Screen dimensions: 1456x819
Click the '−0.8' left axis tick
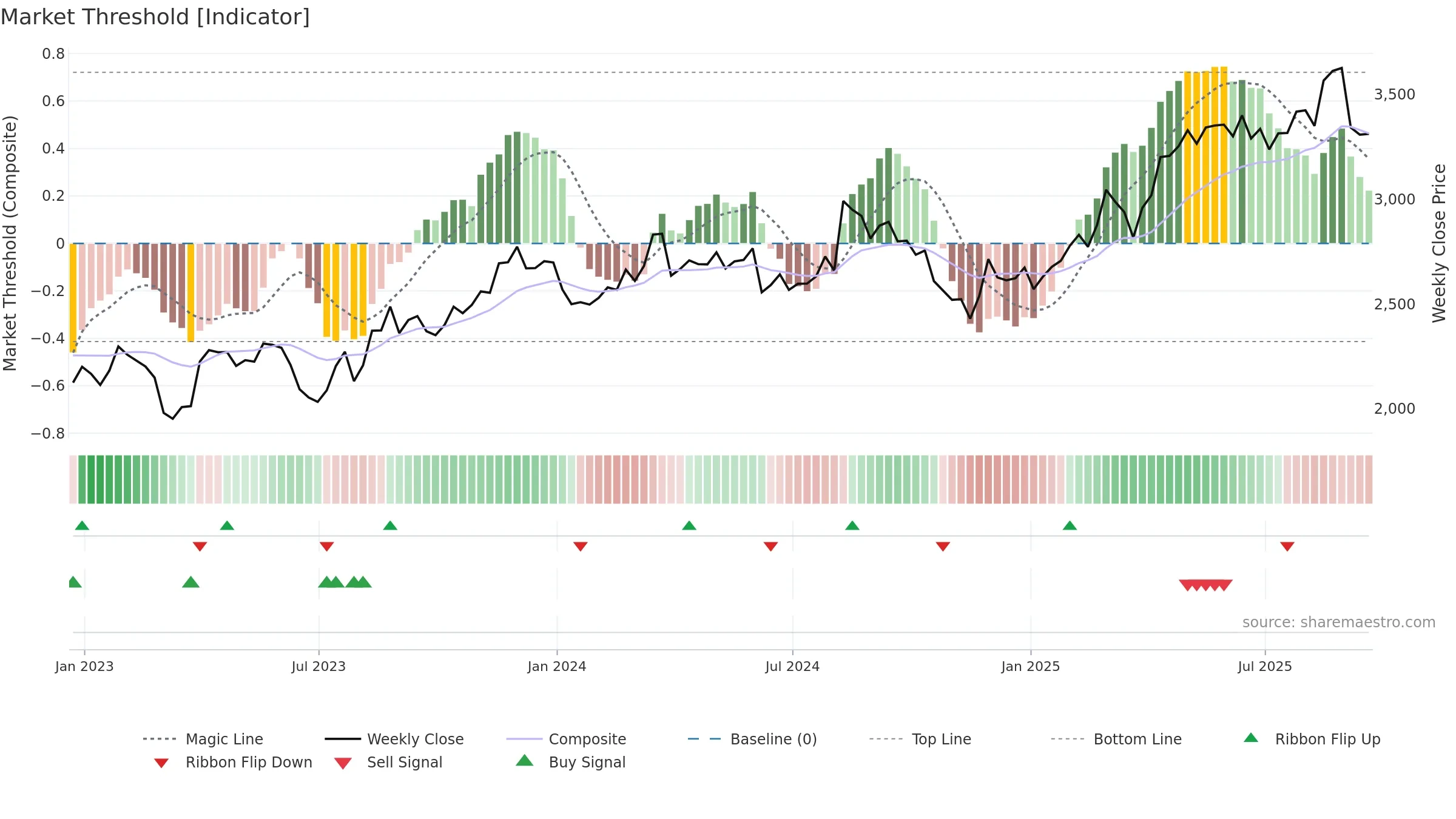(x=48, y=433)
